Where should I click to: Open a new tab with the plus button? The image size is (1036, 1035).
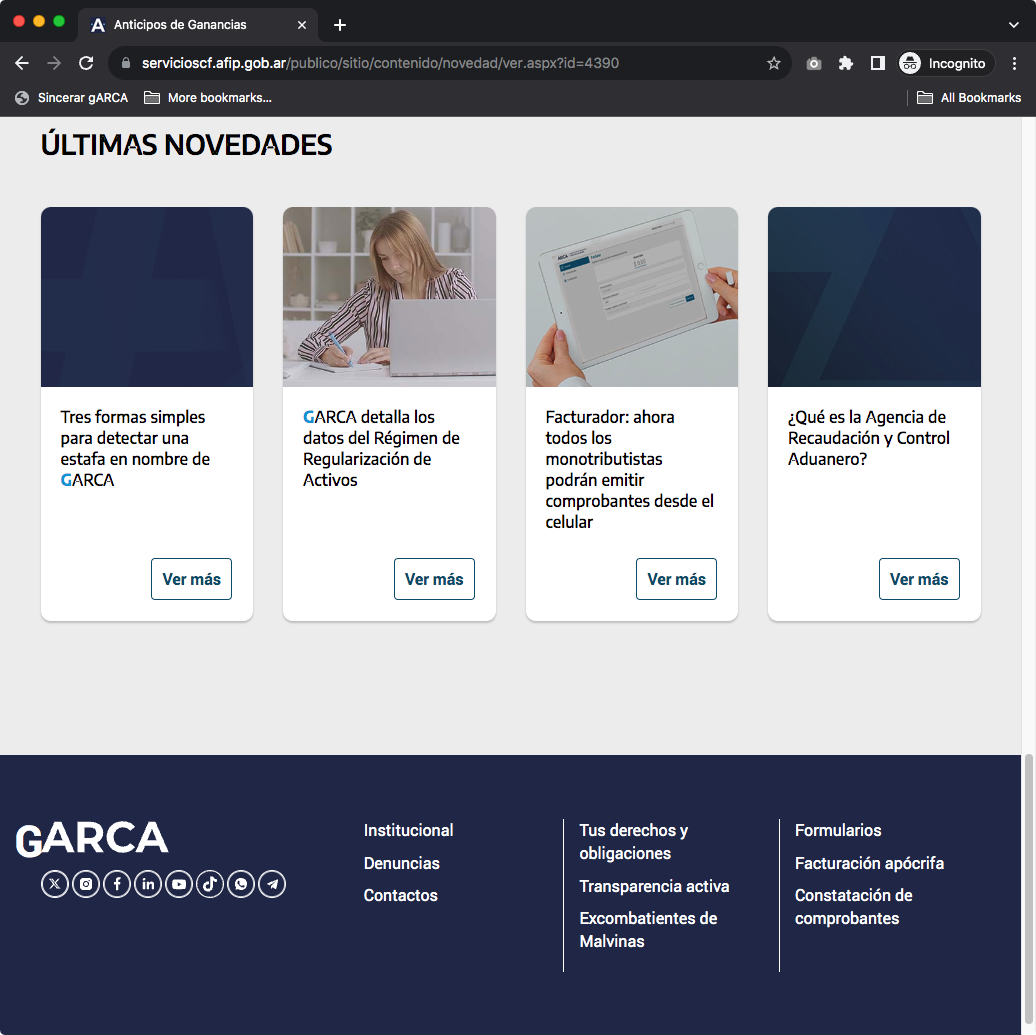[340, 25]
